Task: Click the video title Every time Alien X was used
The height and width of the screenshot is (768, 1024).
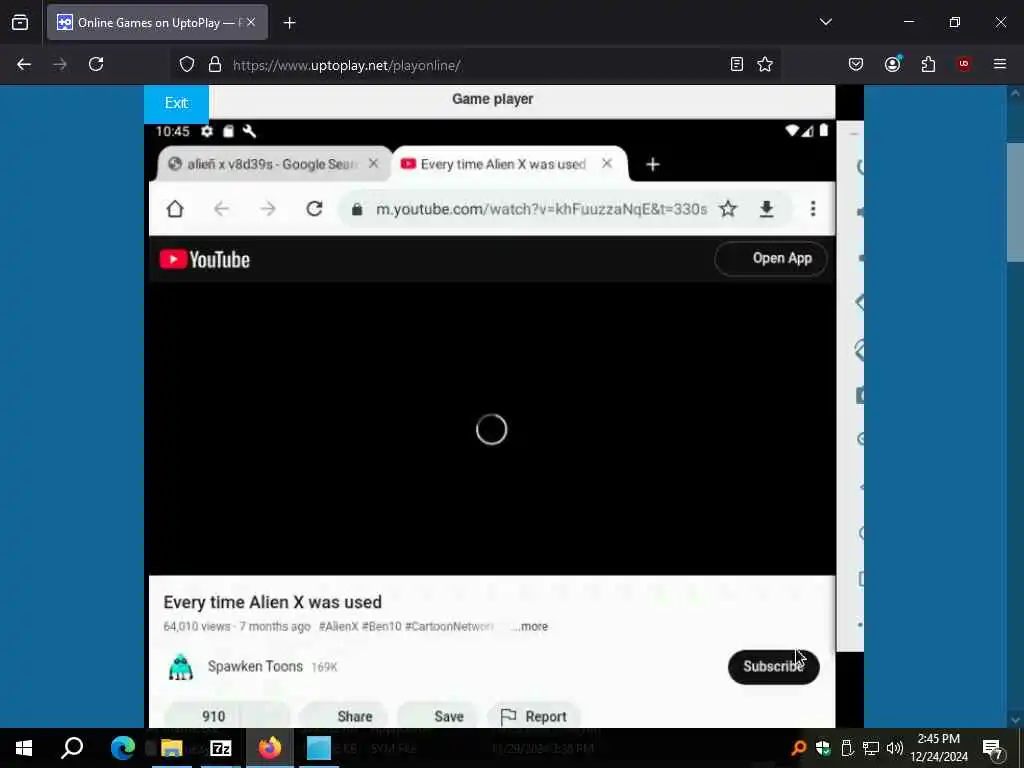Action: tap(272, 602)
